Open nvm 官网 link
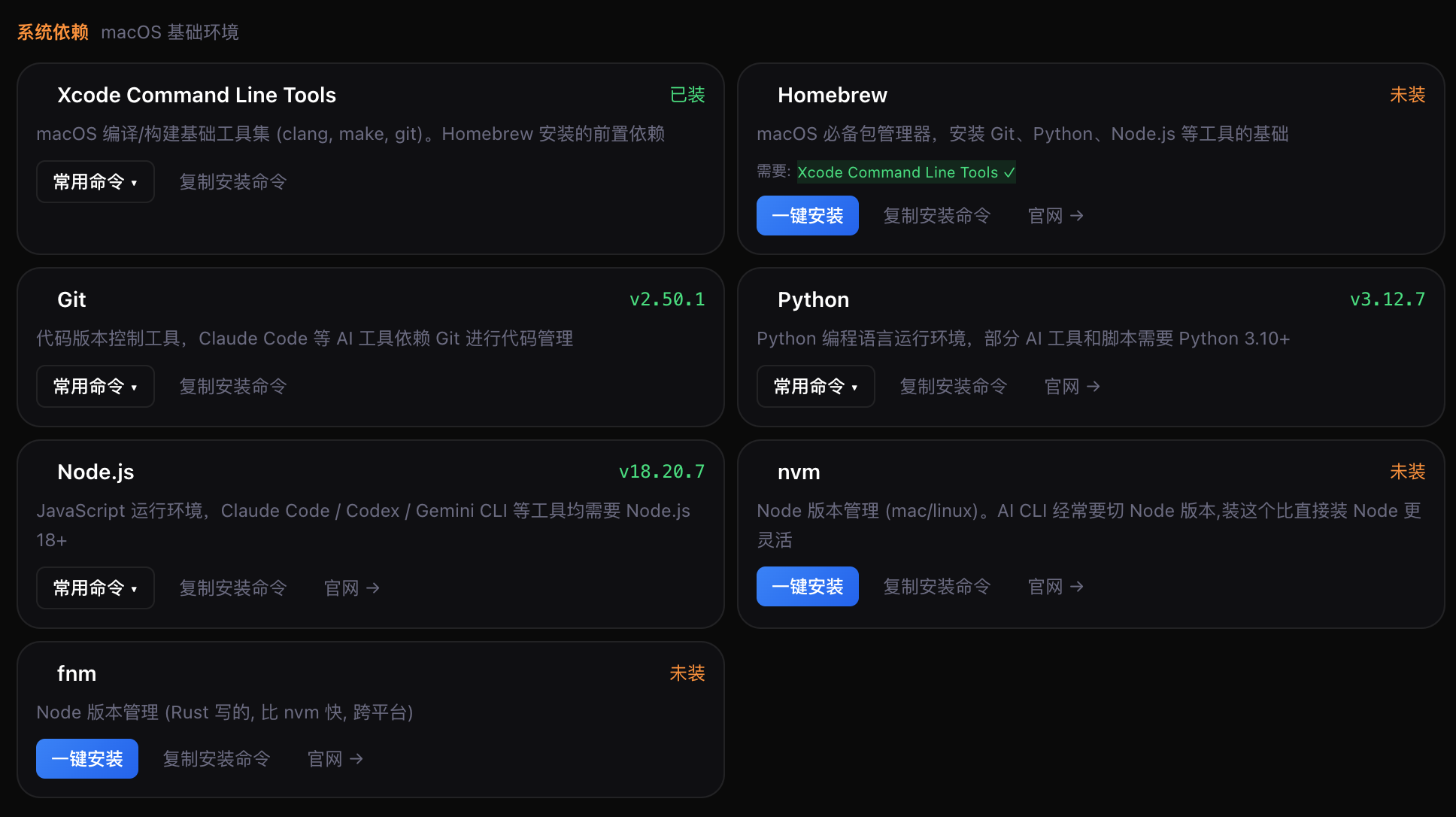 click(x=1056, y=586)
